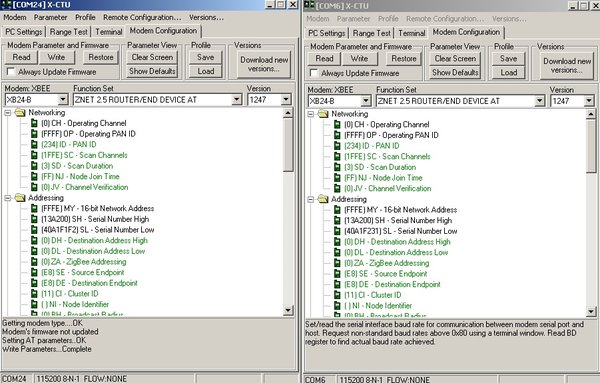The width and height of the screenshot is (600, 383).
Task: Open the Version 1247 dropdown in COM6 window
Action: pos(589,101)
